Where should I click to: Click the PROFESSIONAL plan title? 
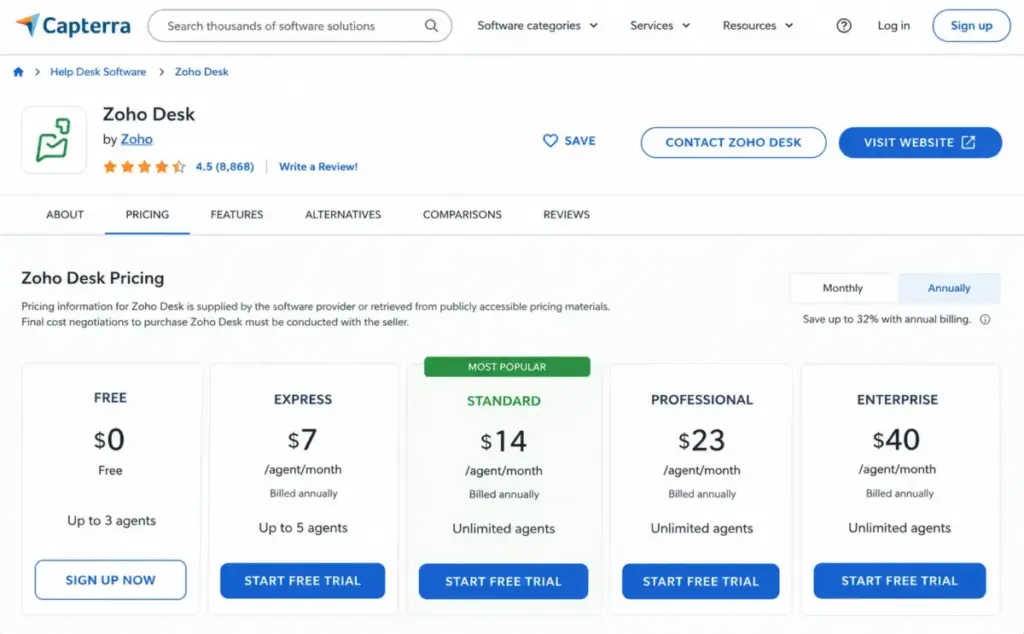coord(701,400)
